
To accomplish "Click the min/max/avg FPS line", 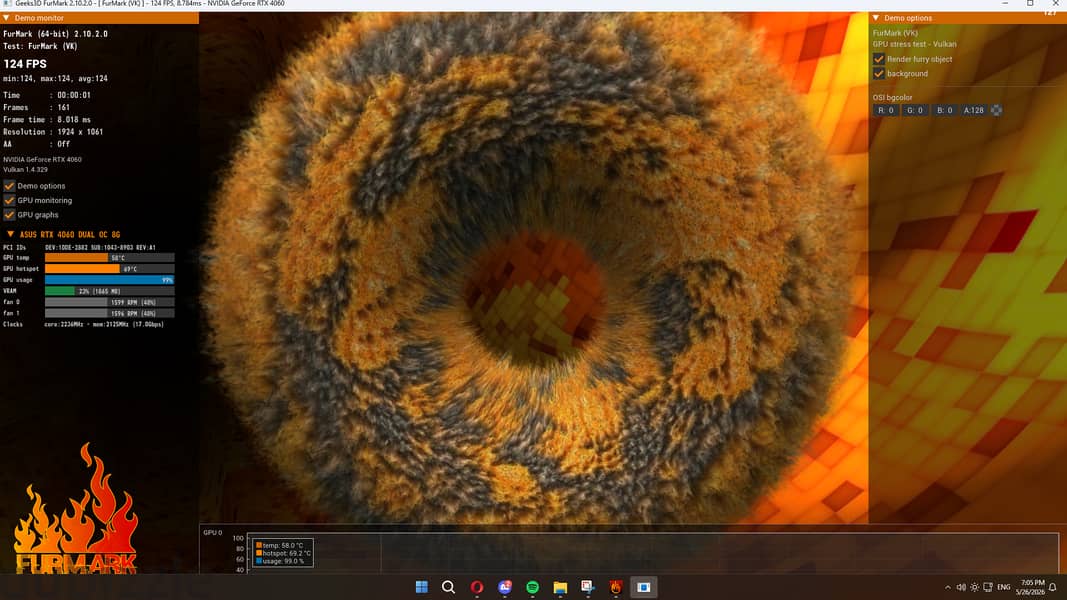I will click(55, 79).
